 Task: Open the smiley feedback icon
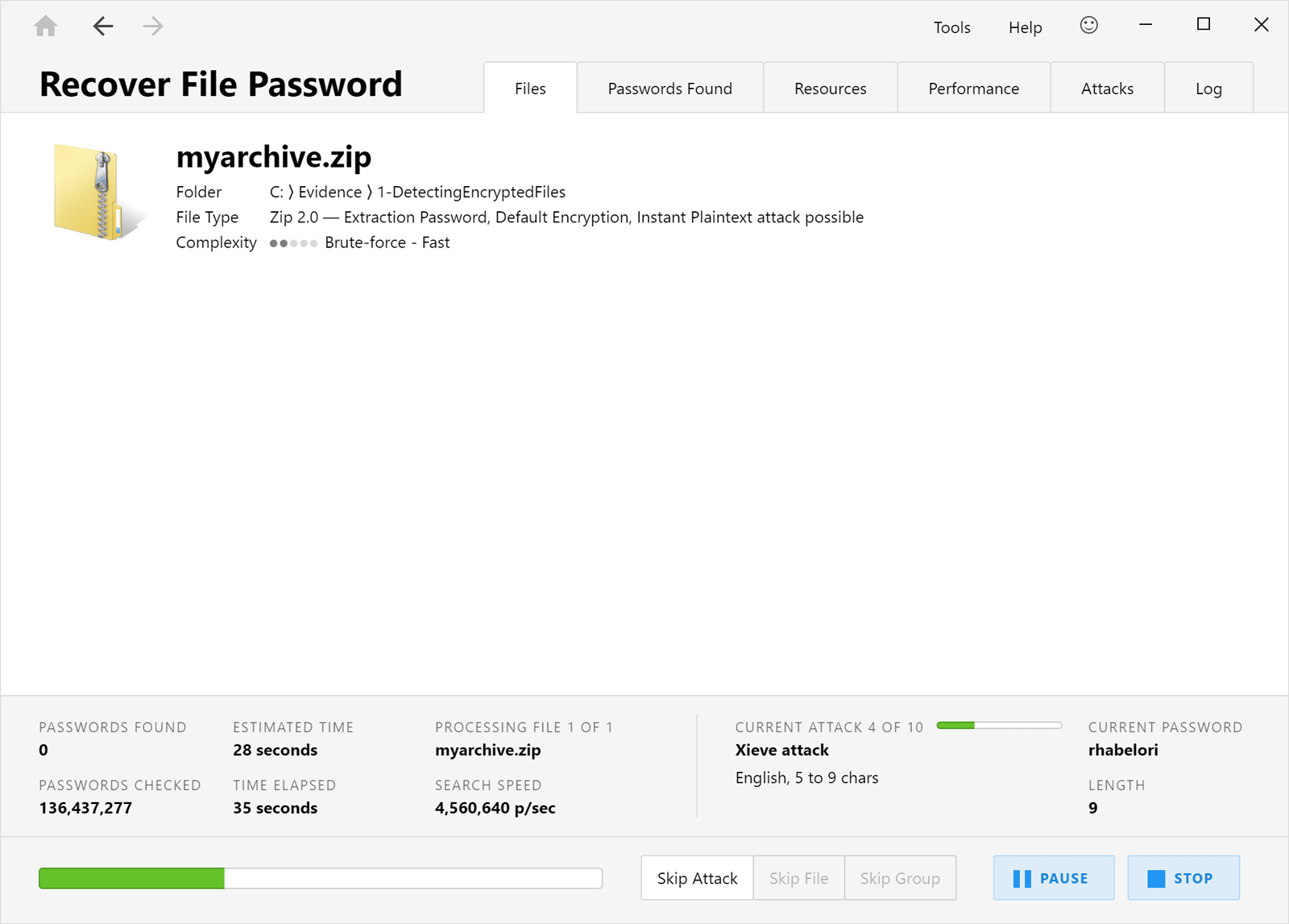(1088, 26)
